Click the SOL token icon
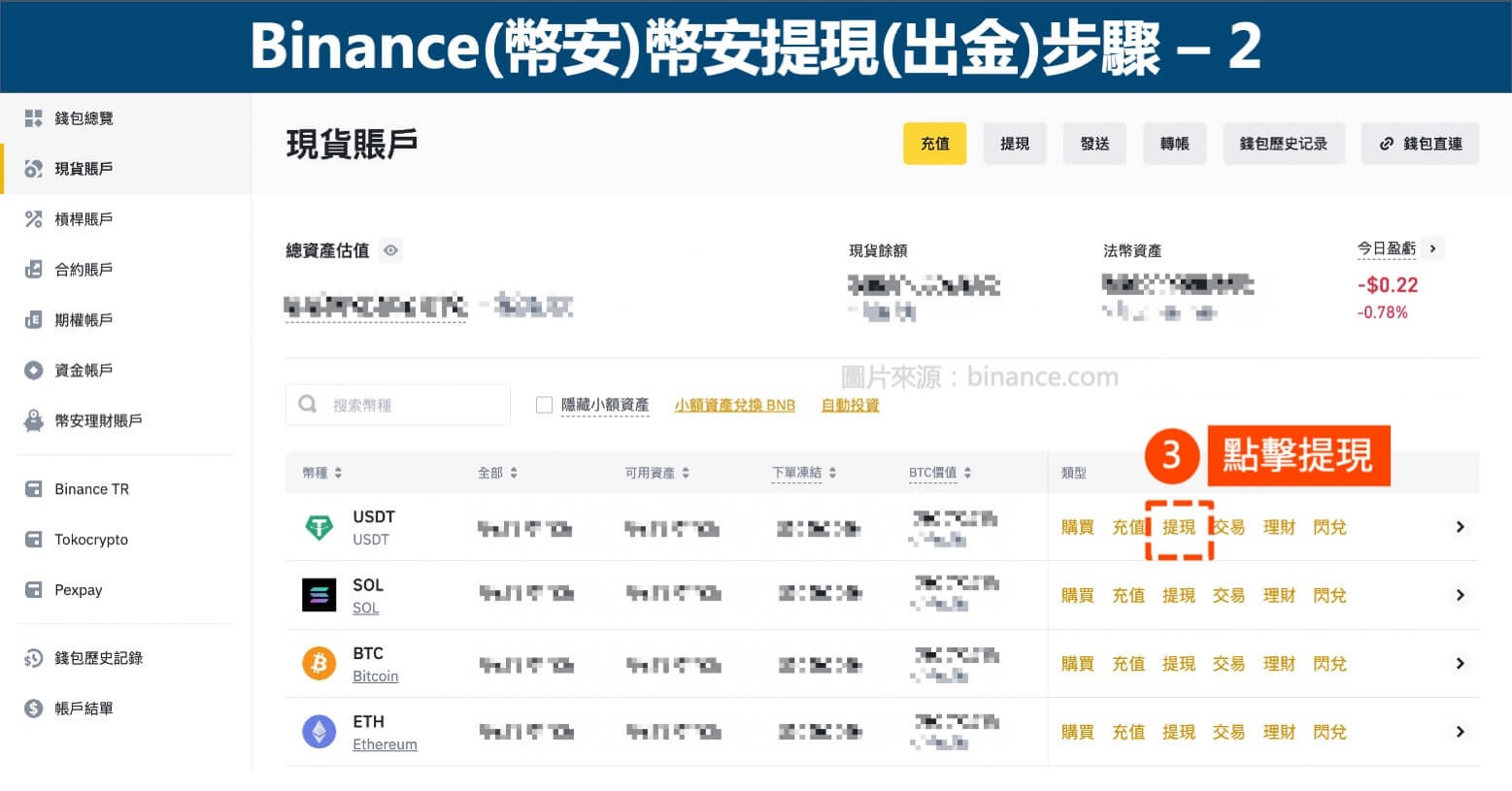Image resolution: width=1512 pixels, height=791 pixels. click(x=319, y=594)
